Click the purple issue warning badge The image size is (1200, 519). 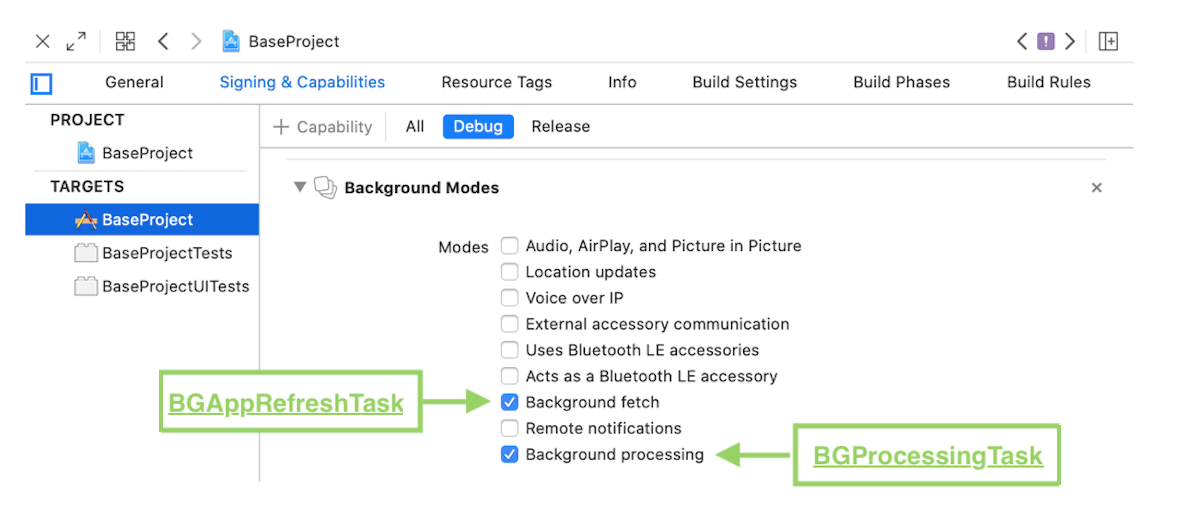coord(1046,41)
